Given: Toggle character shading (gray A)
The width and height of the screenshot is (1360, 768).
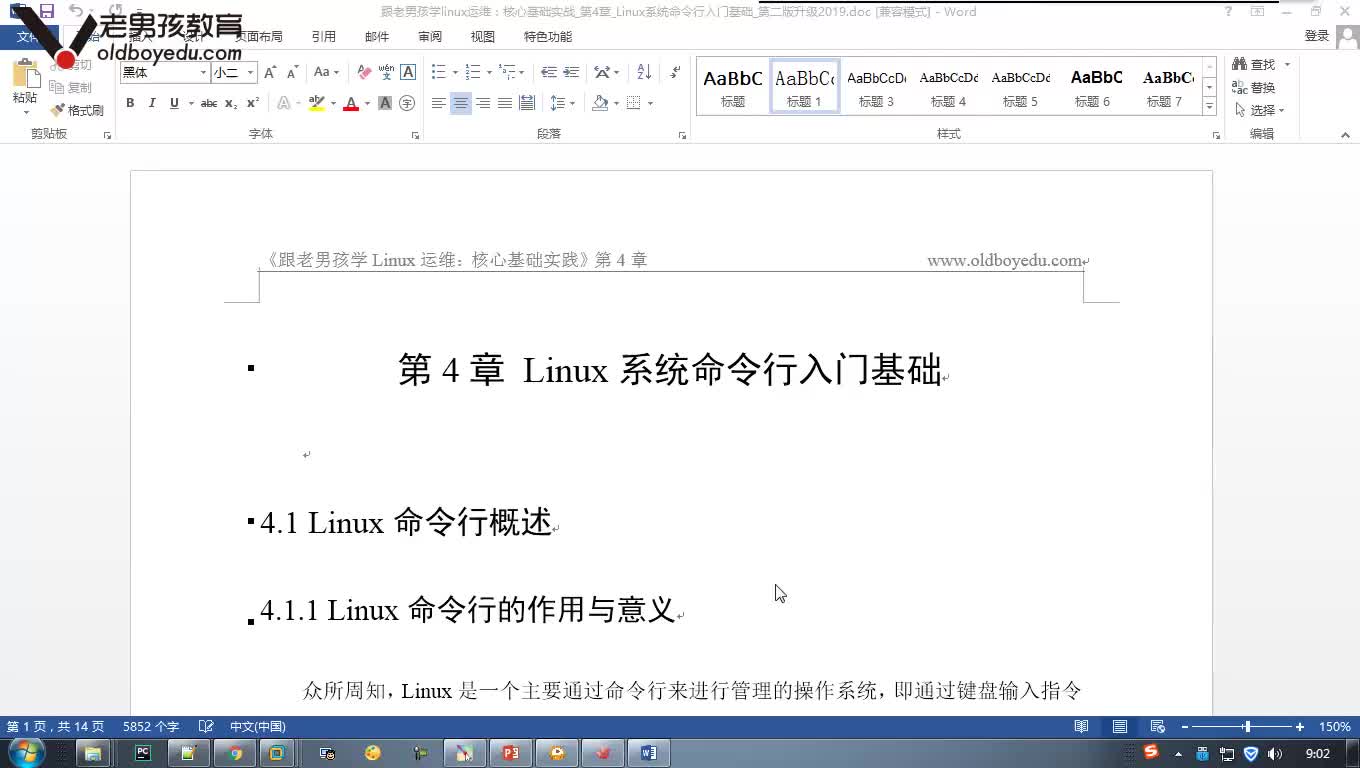Looking at the screenshot, I should tap(385, 103).
